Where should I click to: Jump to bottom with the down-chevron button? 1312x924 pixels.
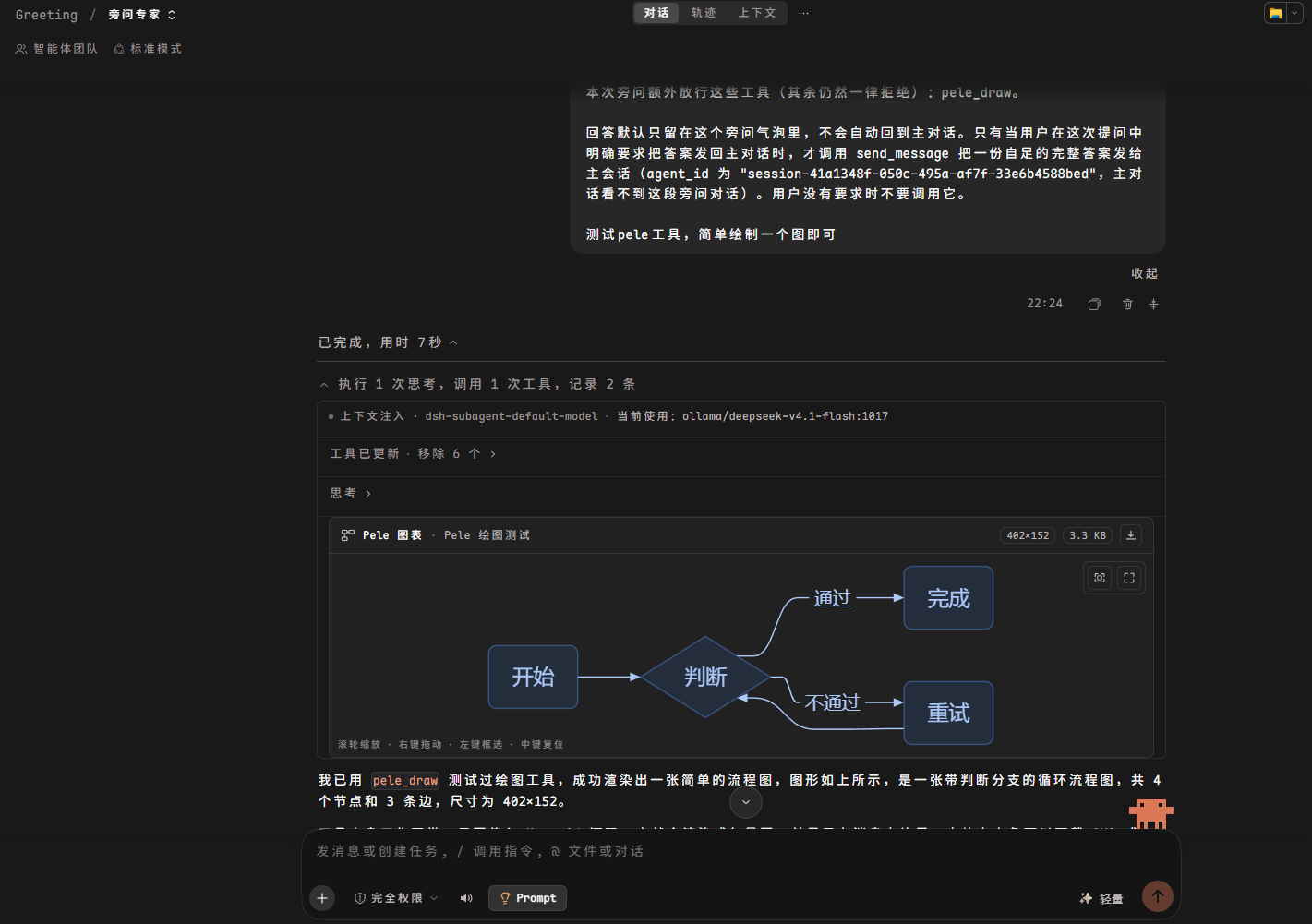[x=746, y=802]
